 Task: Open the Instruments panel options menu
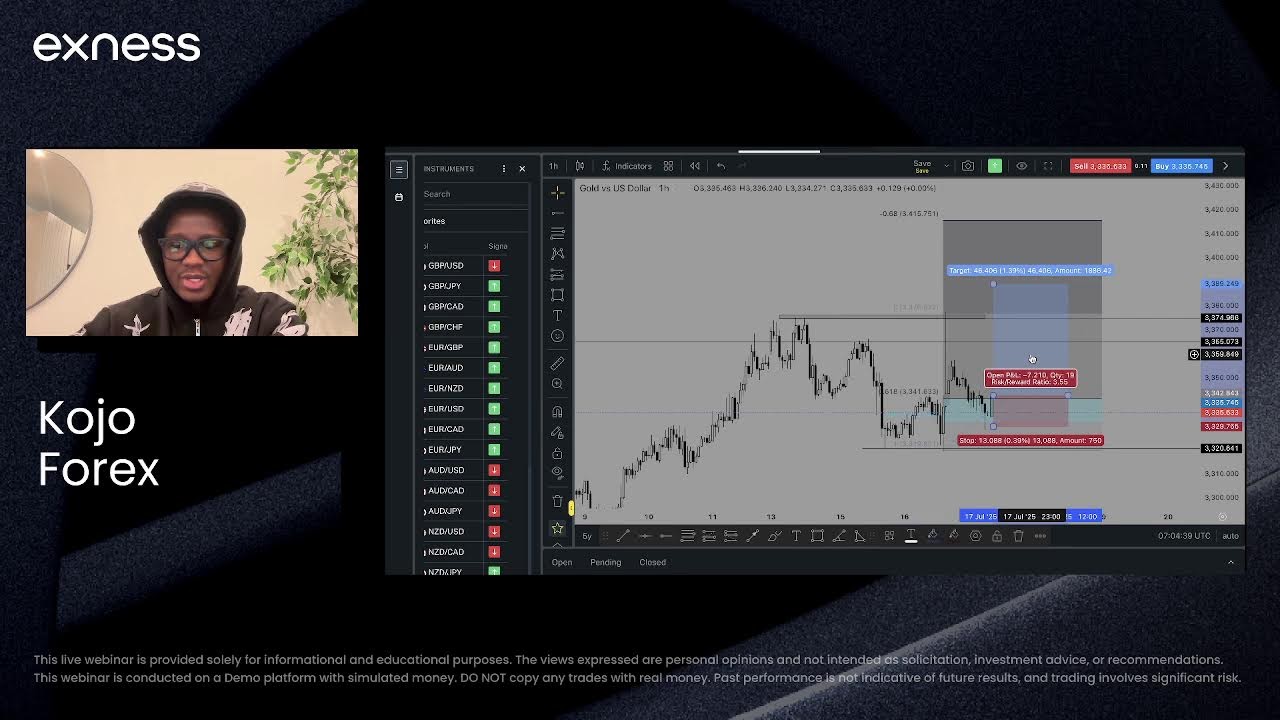coord(504,169)
